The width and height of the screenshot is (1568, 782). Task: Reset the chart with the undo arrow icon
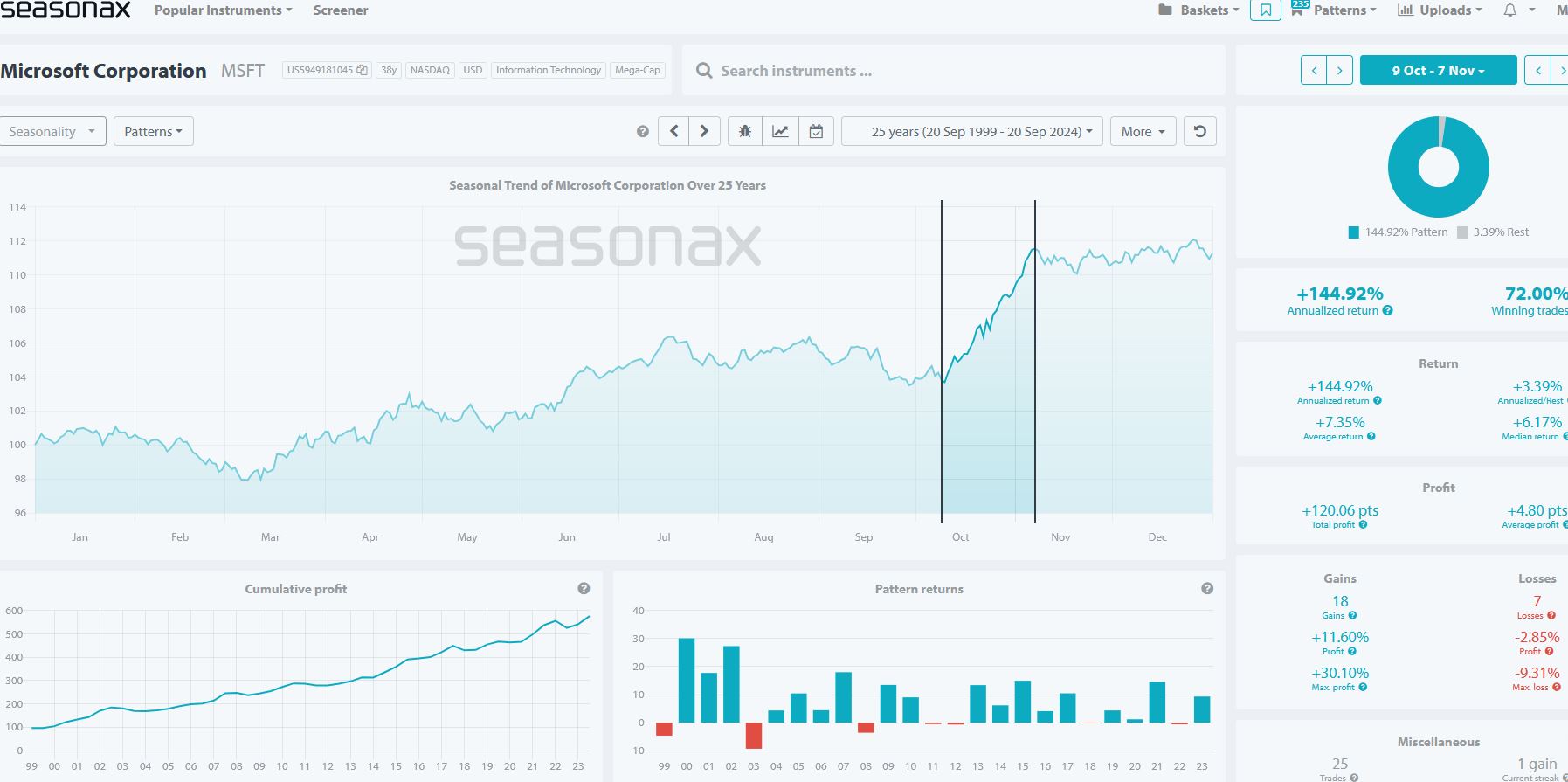pyautogui.click(x=1199, y=132)
